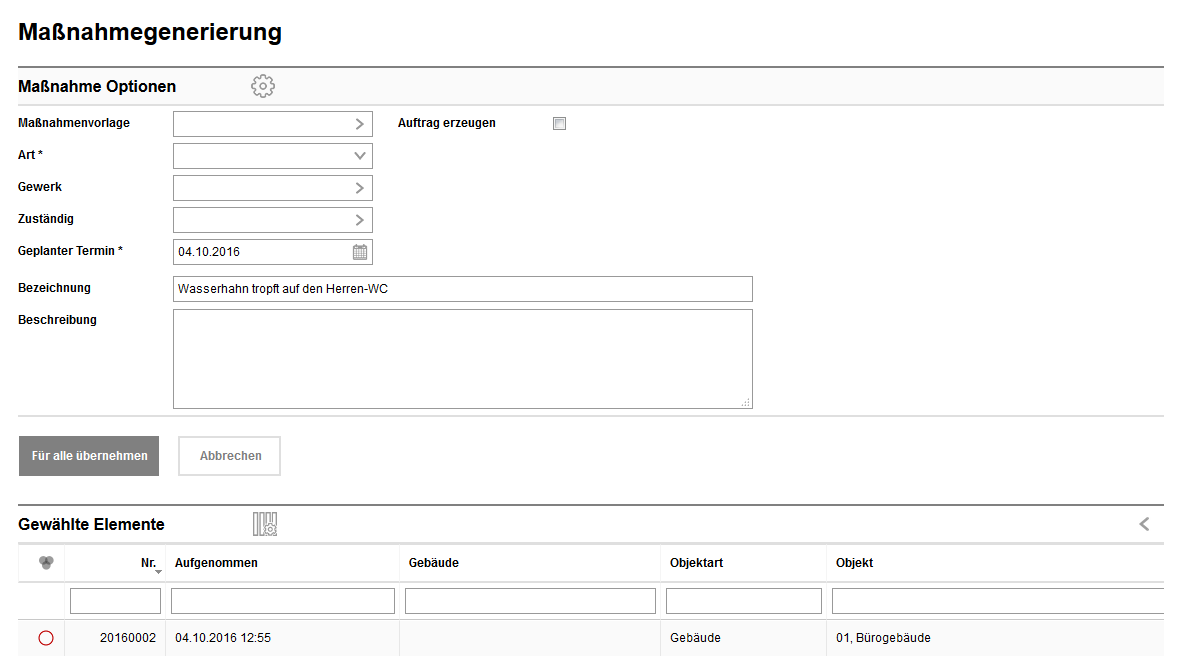Open Gewerk selection arrow

[x=360, y=188]
